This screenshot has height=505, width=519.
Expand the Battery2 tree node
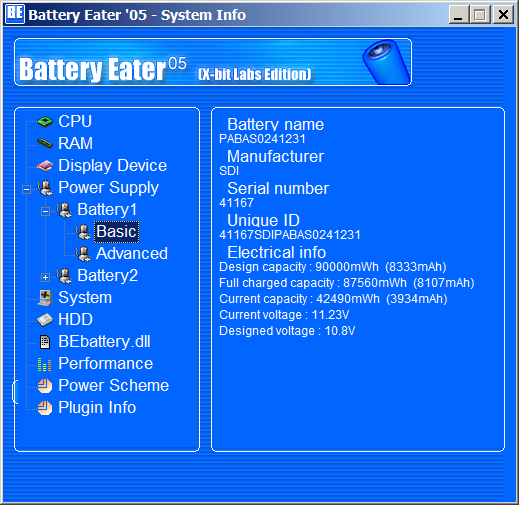coord(45,277)
